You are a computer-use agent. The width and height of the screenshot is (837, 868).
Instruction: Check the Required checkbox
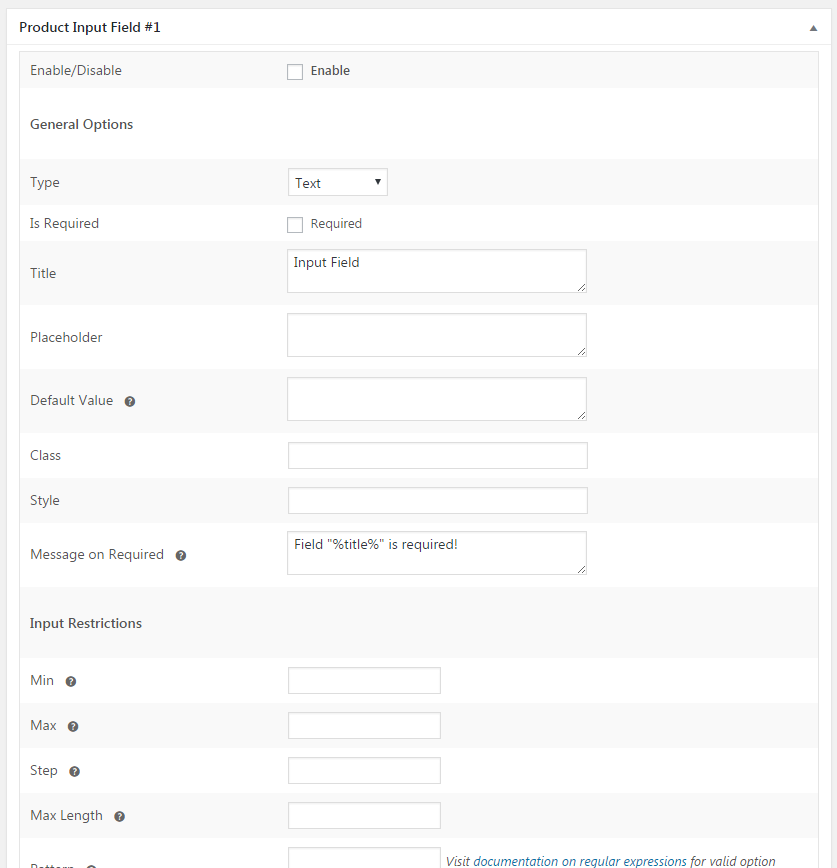295,224
